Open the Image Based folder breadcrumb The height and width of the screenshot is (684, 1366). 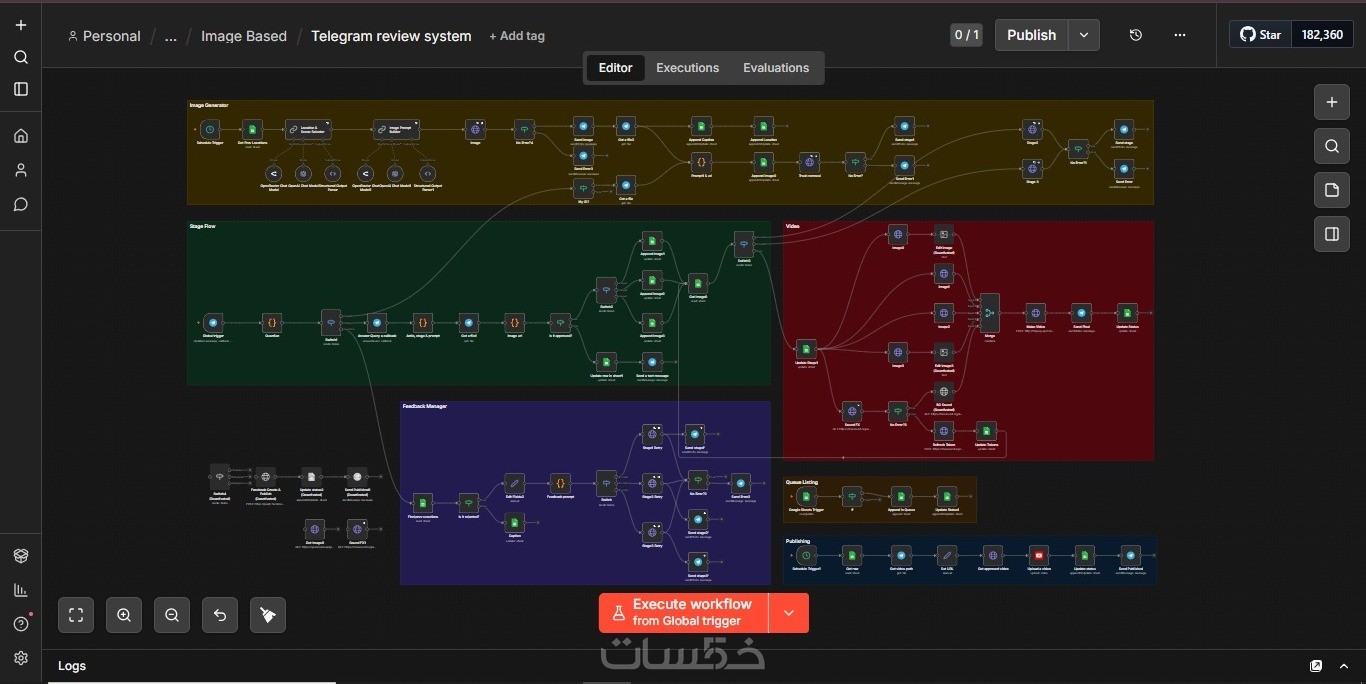pyautogui.click(x=244, y=36)
